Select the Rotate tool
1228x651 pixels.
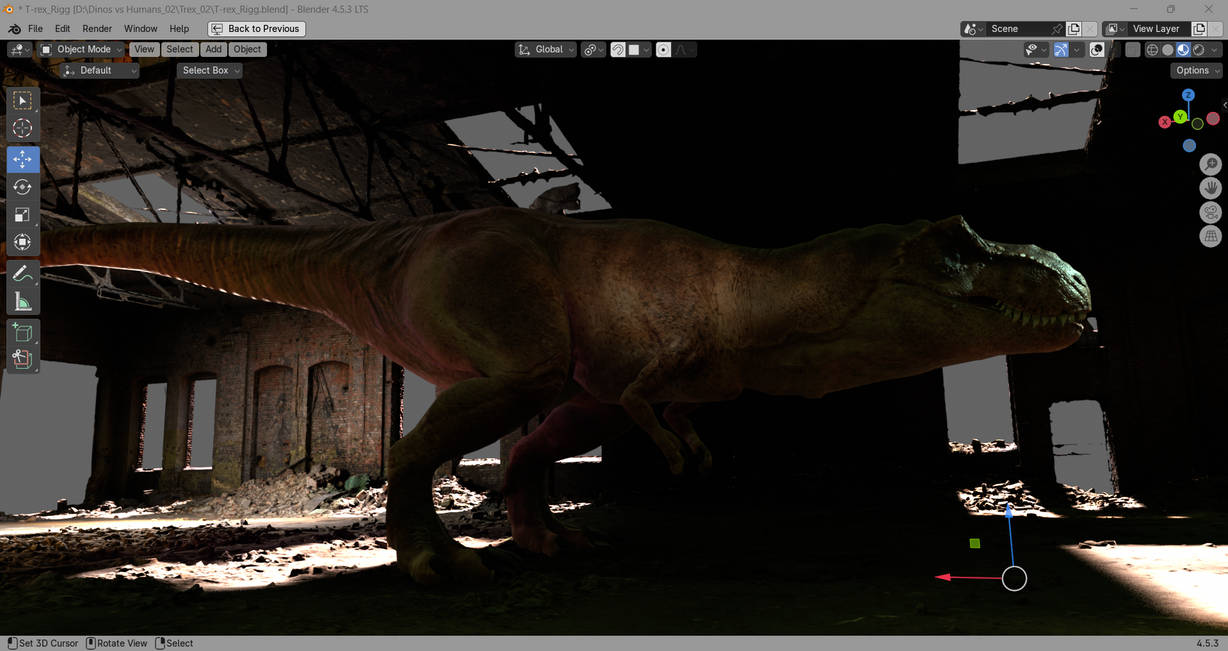point(22,187)
